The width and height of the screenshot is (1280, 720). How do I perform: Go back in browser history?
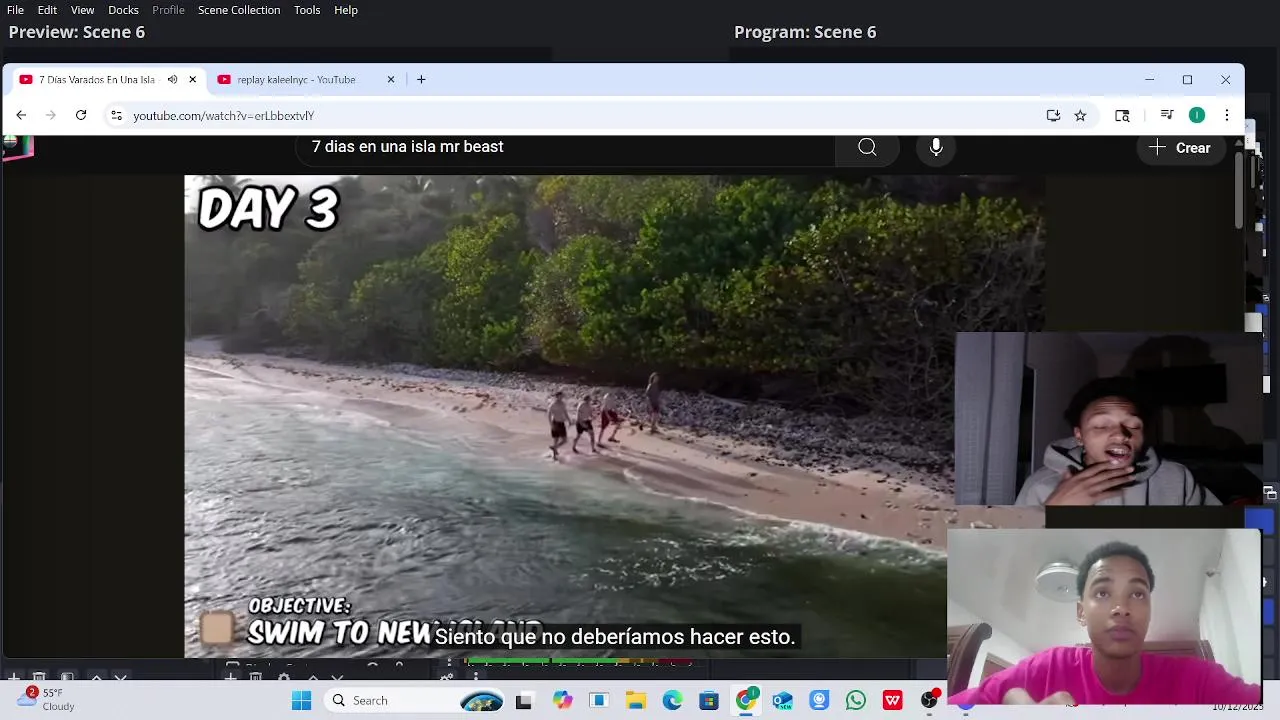pyautogui.click(x=21, y=115)
